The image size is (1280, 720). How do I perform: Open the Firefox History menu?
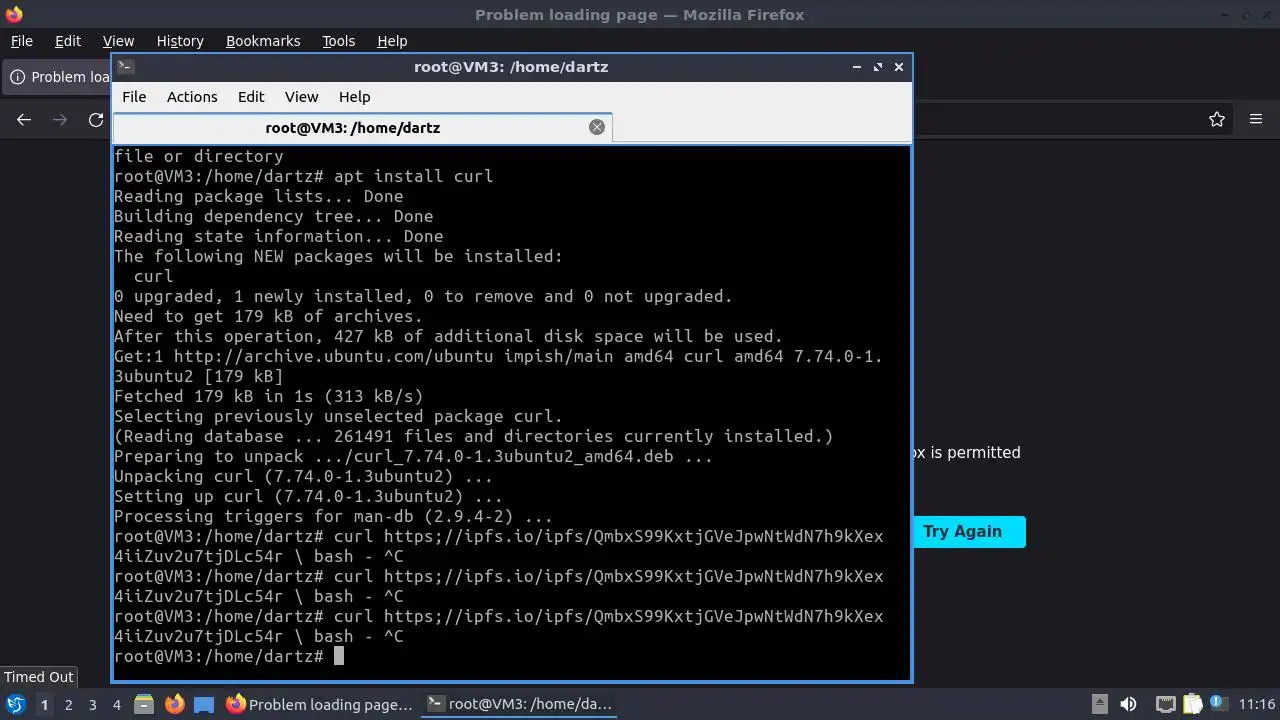pos(180,41)
